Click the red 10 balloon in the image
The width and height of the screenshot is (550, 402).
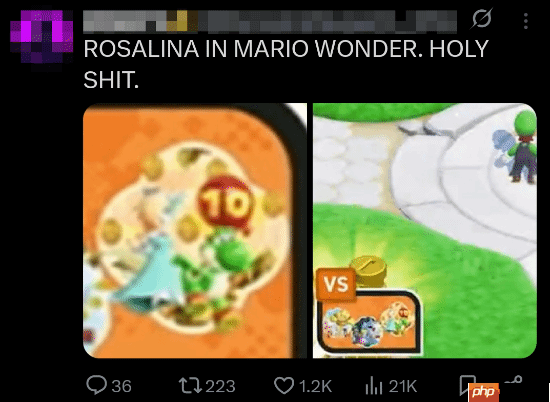tap(226, 204)
